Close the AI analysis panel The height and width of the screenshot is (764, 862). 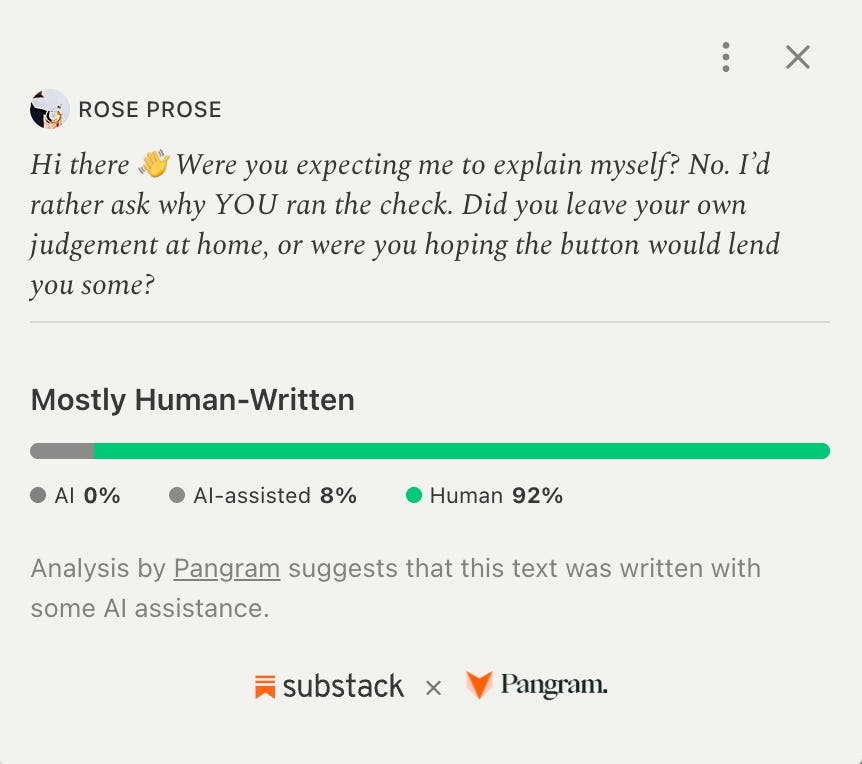[x=798, y=57]
